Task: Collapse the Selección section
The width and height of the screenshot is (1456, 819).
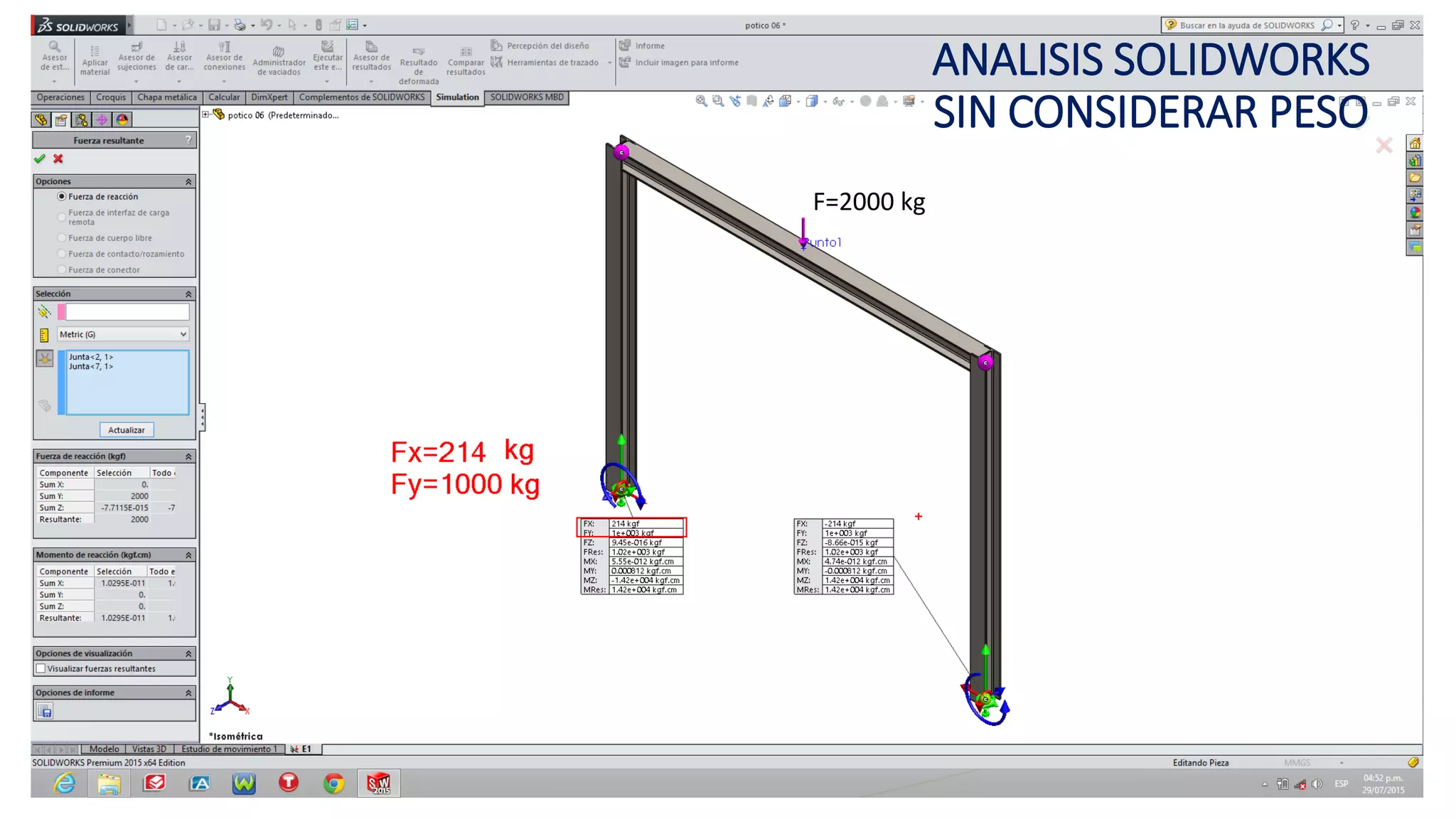Action: tap(188, 294)
